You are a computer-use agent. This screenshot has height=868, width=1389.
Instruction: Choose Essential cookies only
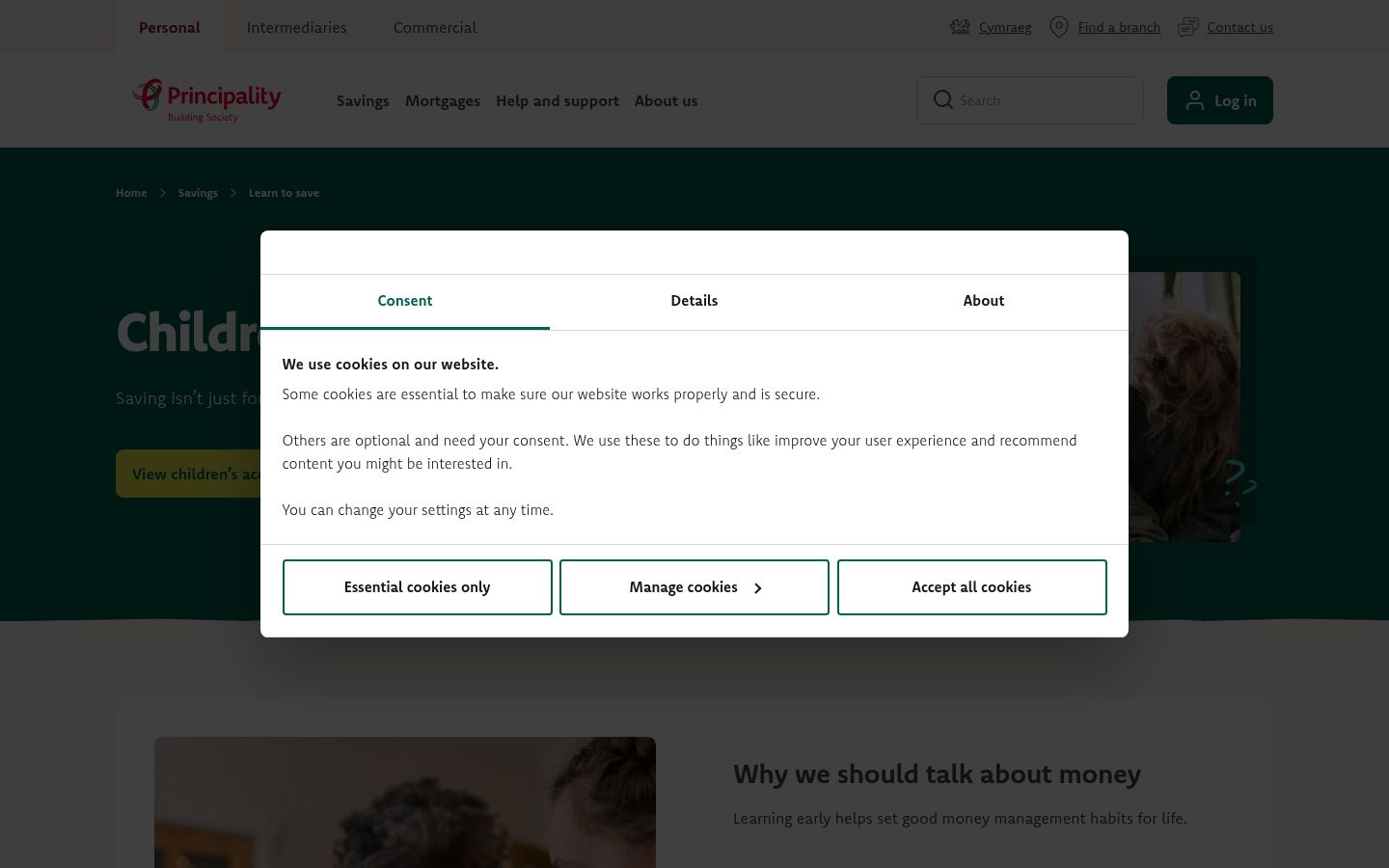click(418, 587)
